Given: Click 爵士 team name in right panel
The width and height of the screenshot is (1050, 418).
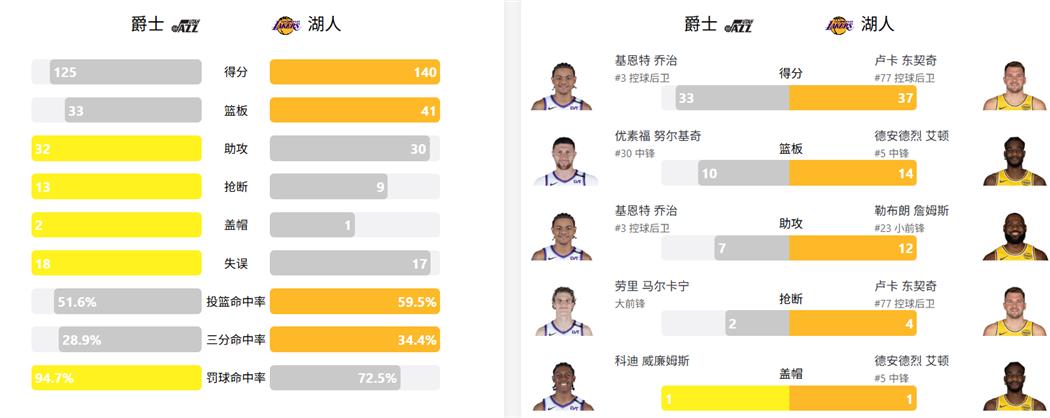Looking at the screenshot, I should 701,24.
